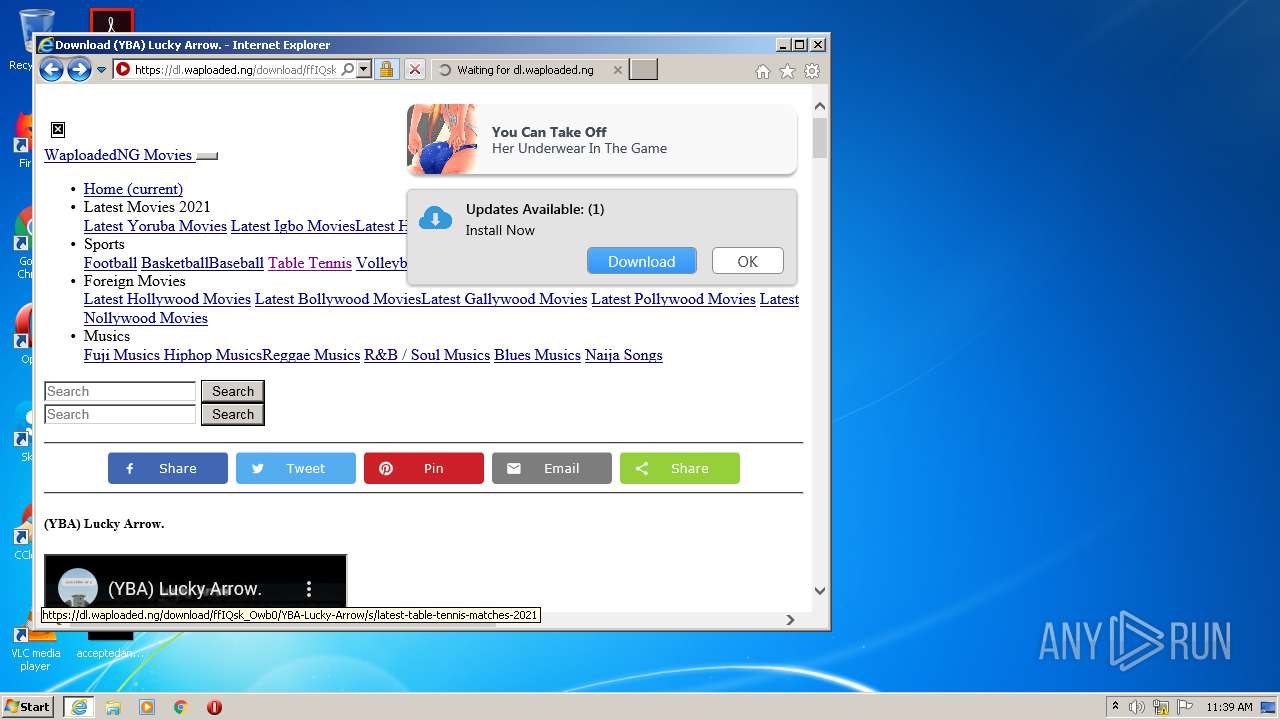Viewport: 1280px width, 720px height.
Task: Open media player taskbar icon
Action: point(147,707)
